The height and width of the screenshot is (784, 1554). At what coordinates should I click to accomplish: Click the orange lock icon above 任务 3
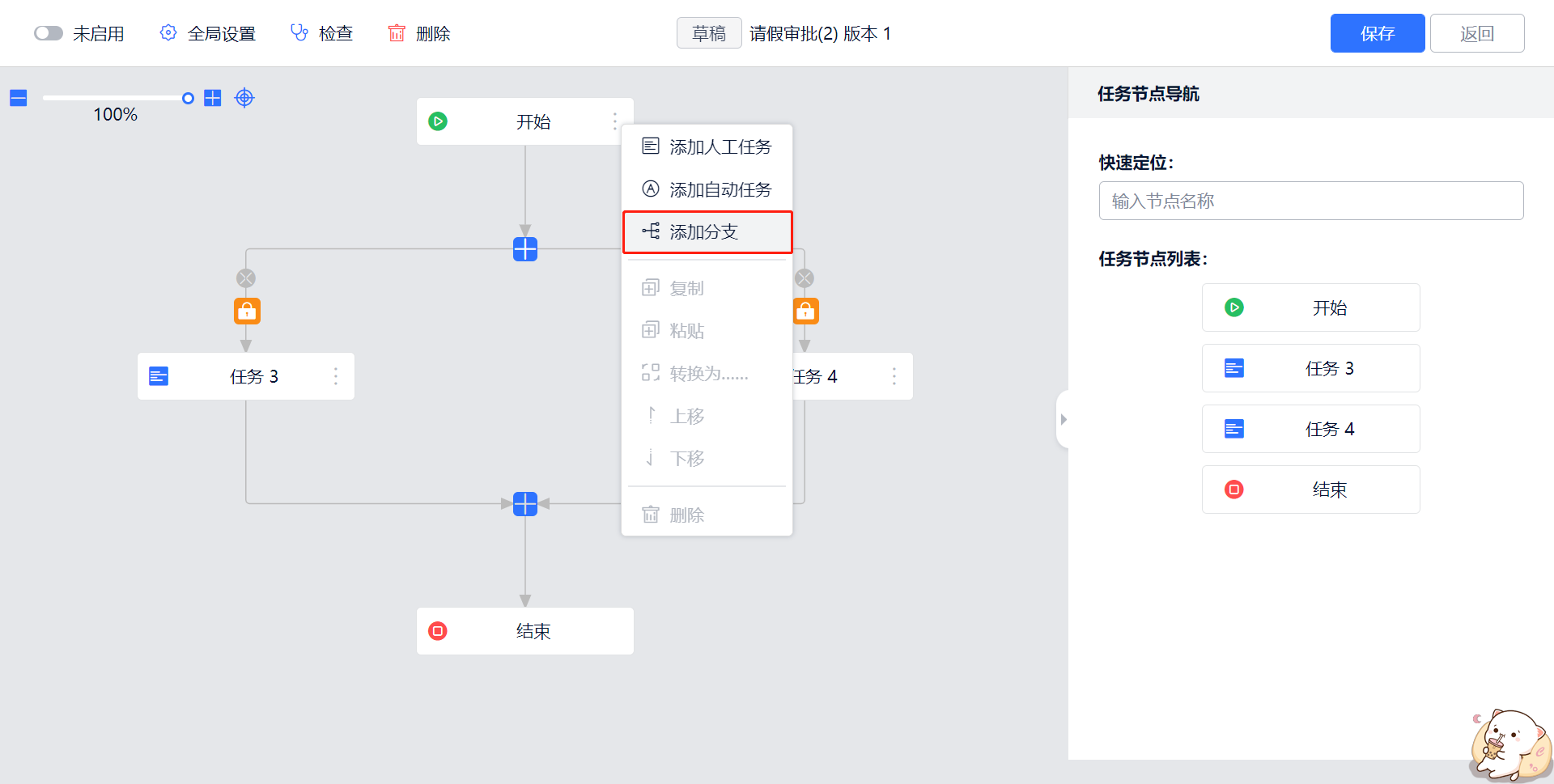pyautogui.click(x=247, y=311)
